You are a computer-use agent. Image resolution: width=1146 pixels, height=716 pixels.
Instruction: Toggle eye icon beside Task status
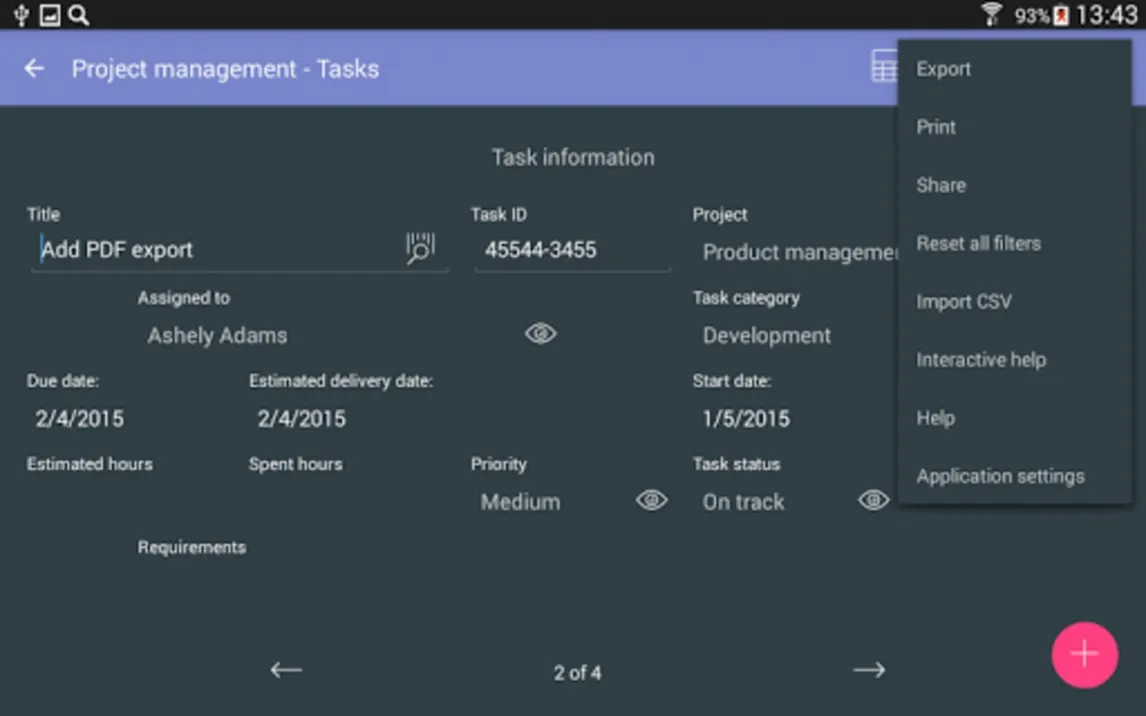tap(873, 501)
